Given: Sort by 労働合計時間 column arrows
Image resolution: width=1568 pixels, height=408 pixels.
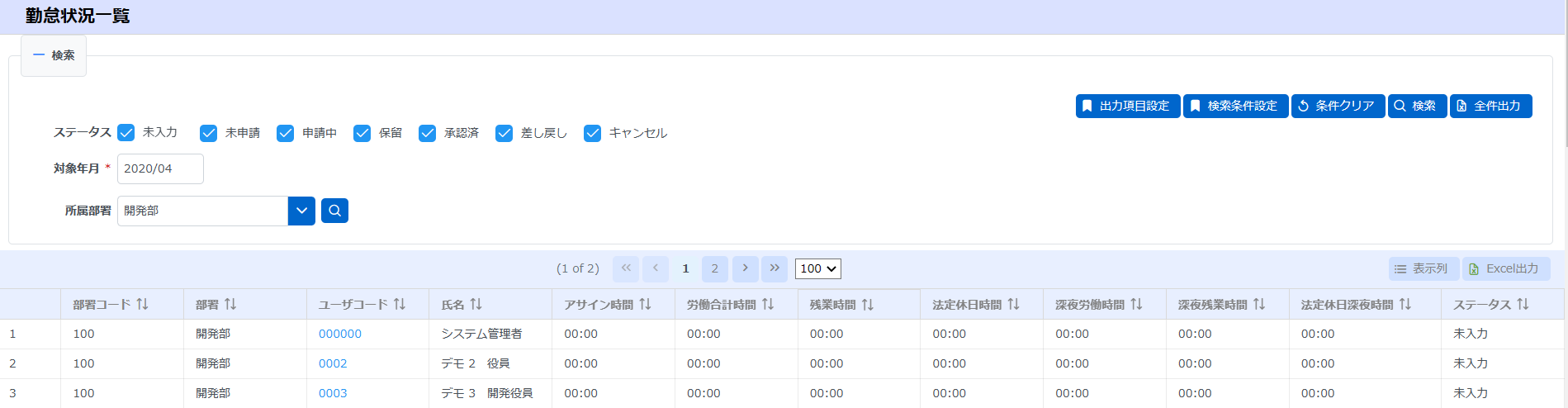Looking at the screenshot, I should [x=768, y=305].
